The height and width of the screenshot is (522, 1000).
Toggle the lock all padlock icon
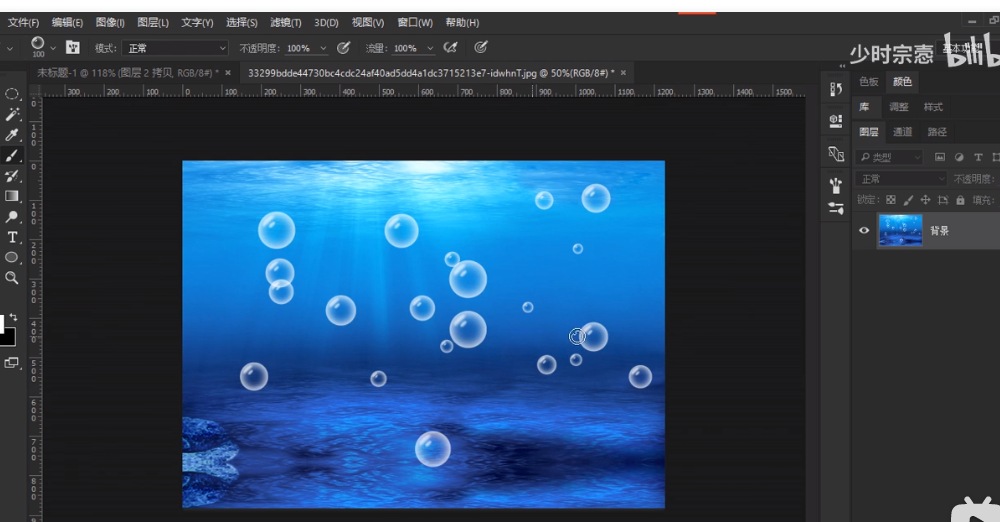pos(960,200)
